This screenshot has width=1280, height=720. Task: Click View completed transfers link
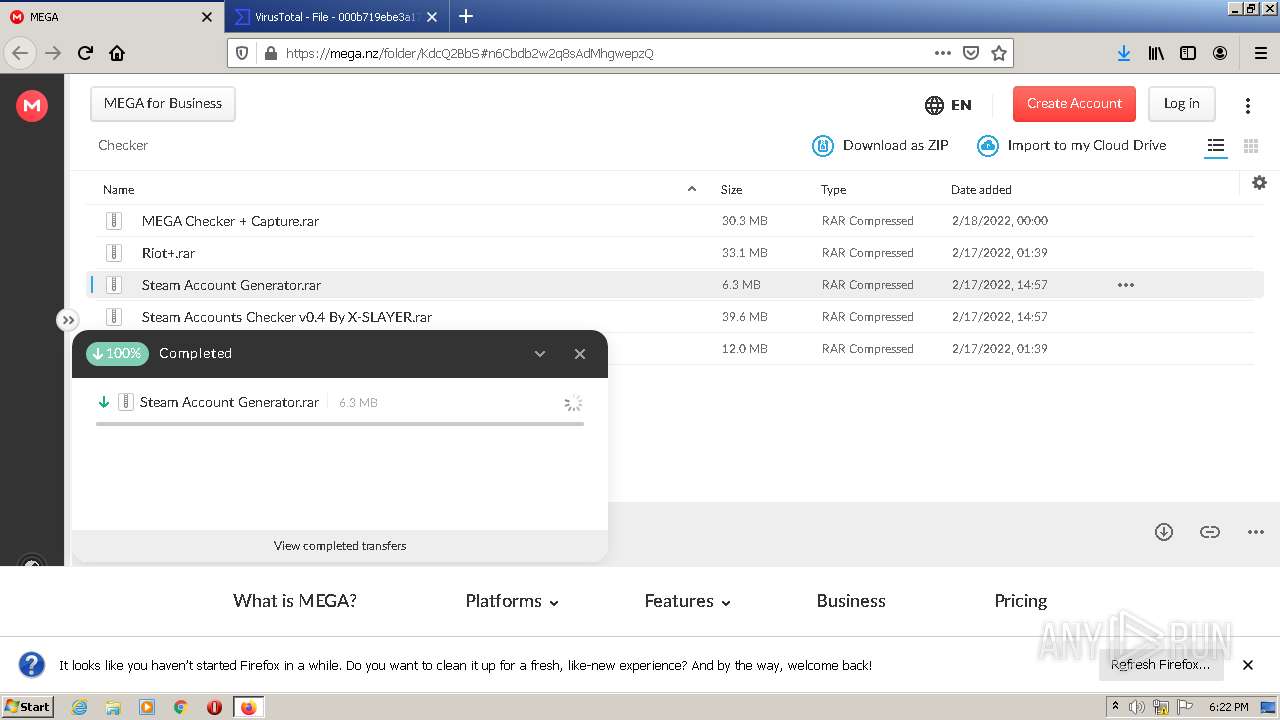click(340, 546)
